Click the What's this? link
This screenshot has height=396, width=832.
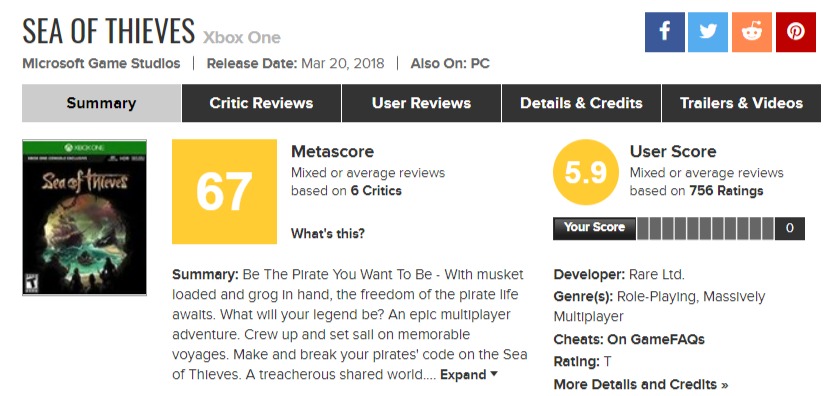(328, 234)
